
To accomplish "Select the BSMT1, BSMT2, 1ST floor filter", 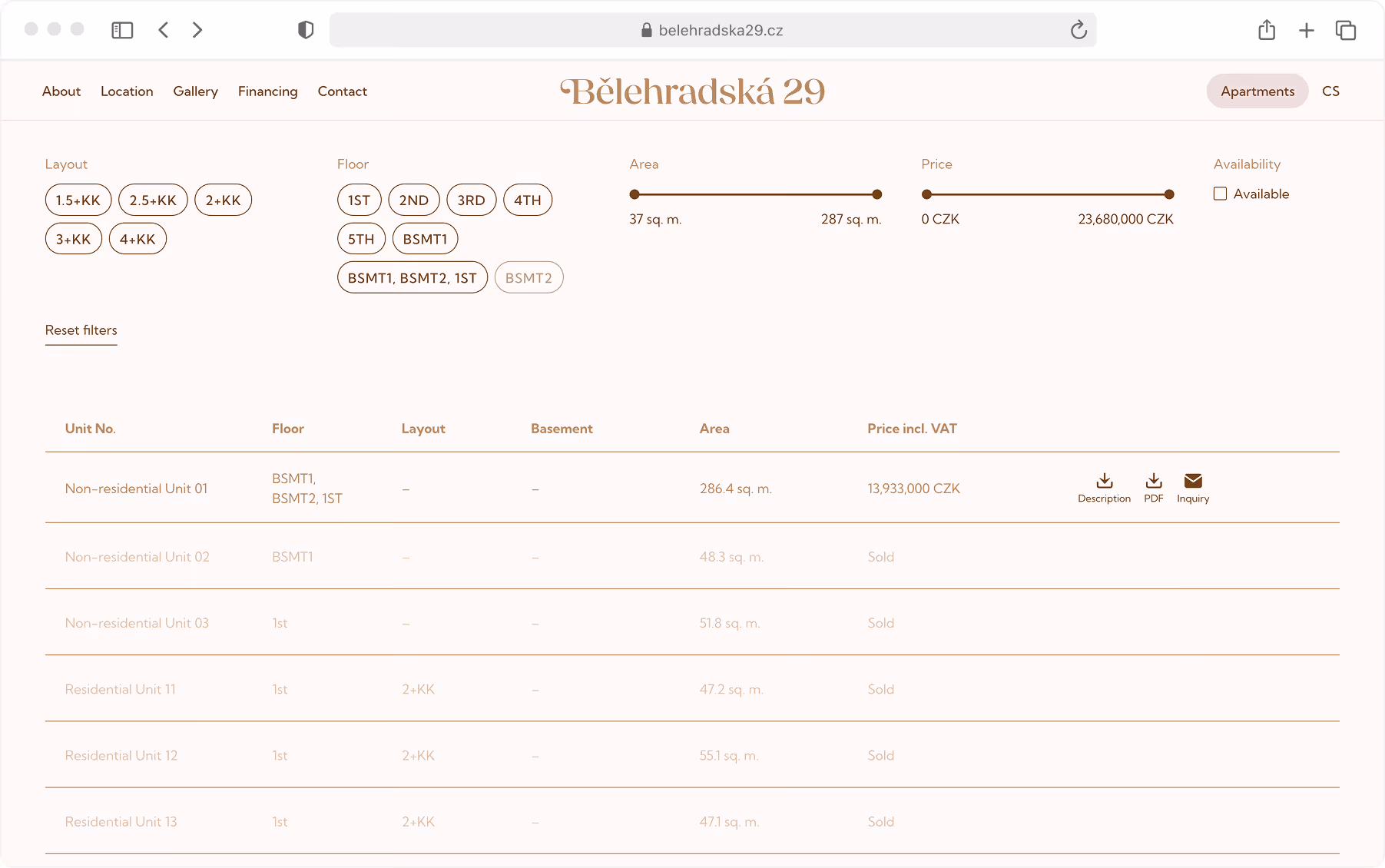I will (413, 277).
